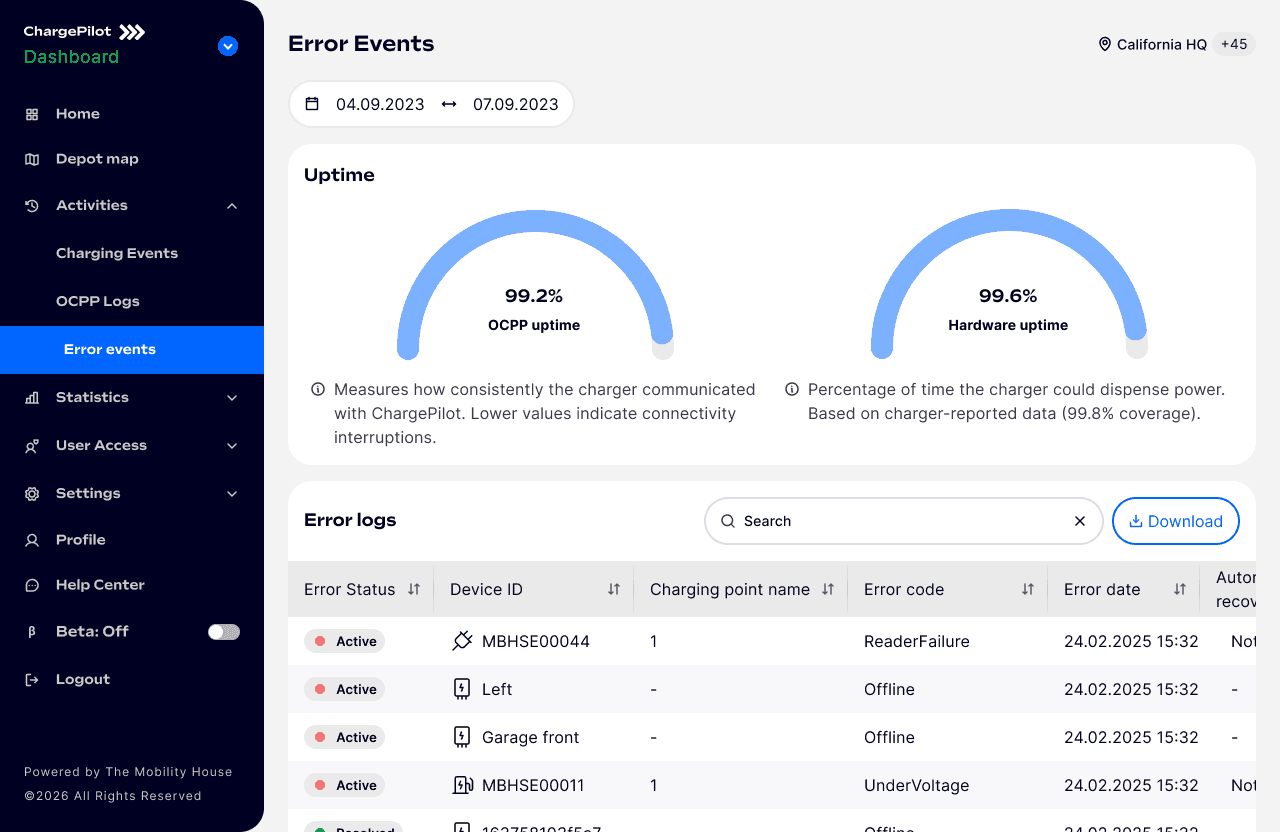Click the Statistics bar chart icon
Viewport: 1280px width, 832px height.
32,397
